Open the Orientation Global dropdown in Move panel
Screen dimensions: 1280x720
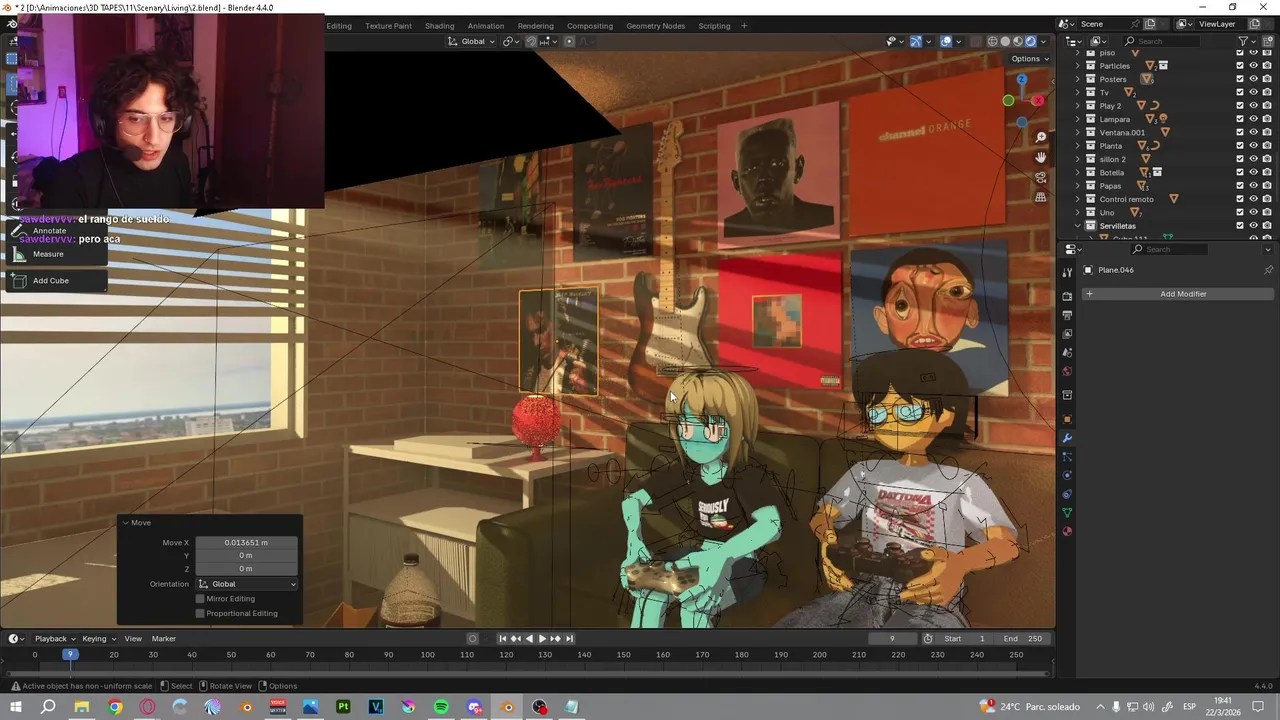click(247, 584)
